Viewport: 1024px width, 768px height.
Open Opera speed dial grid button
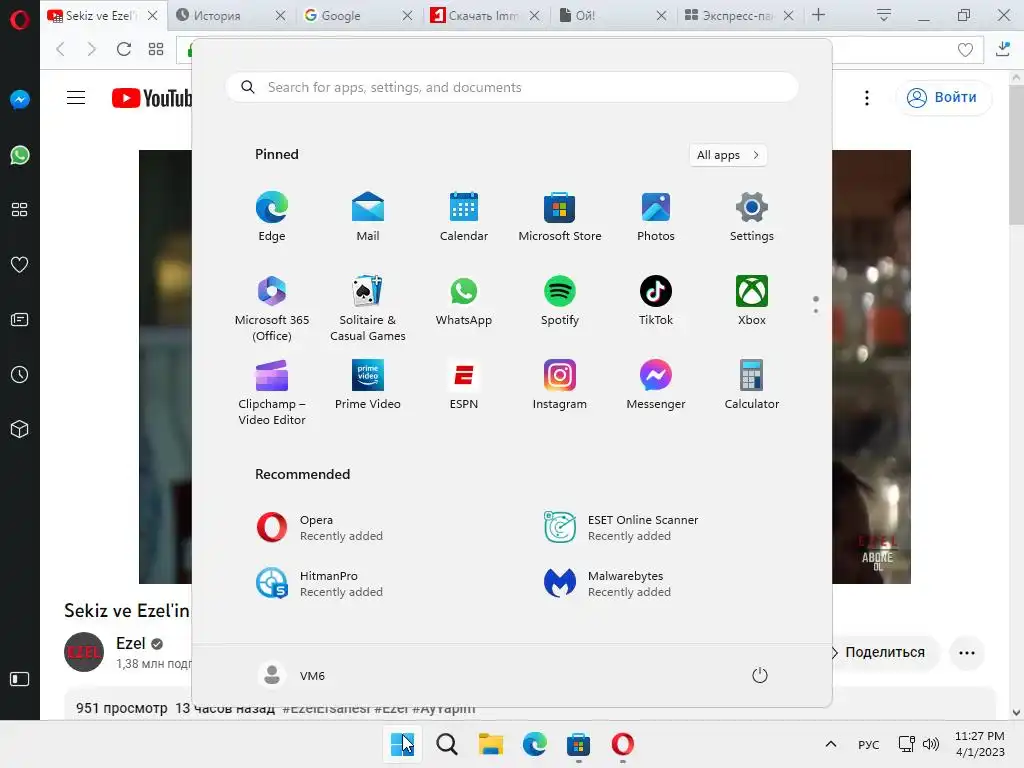[x=155, y=49]
